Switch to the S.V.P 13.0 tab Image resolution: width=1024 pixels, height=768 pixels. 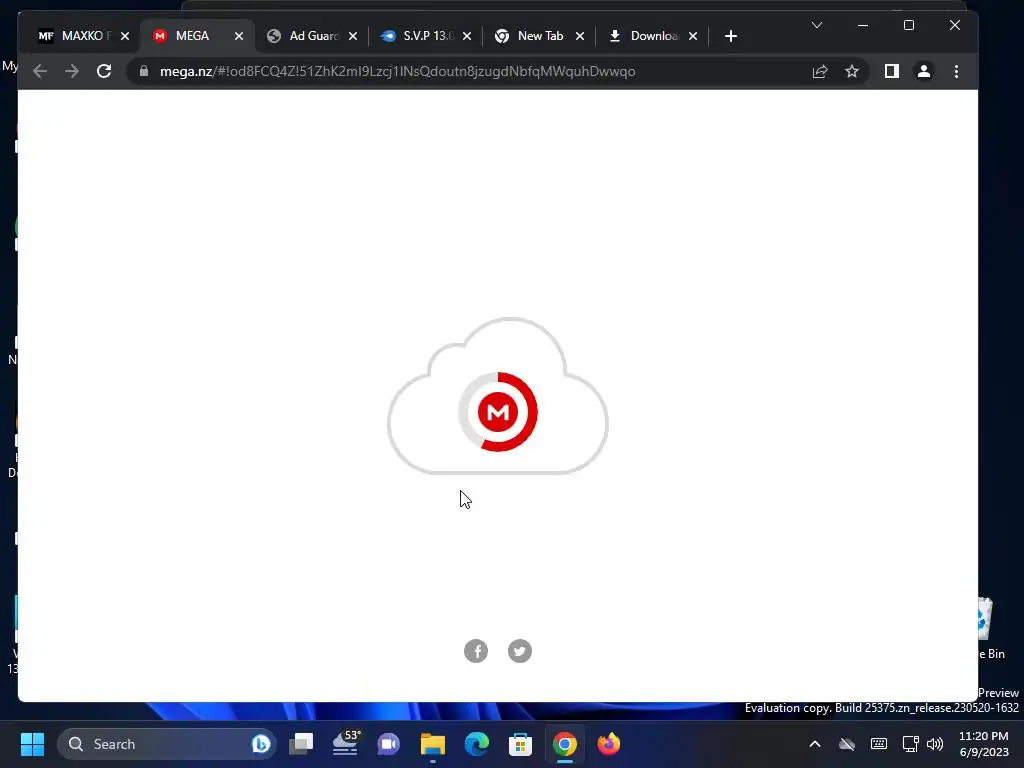point(428,36)
